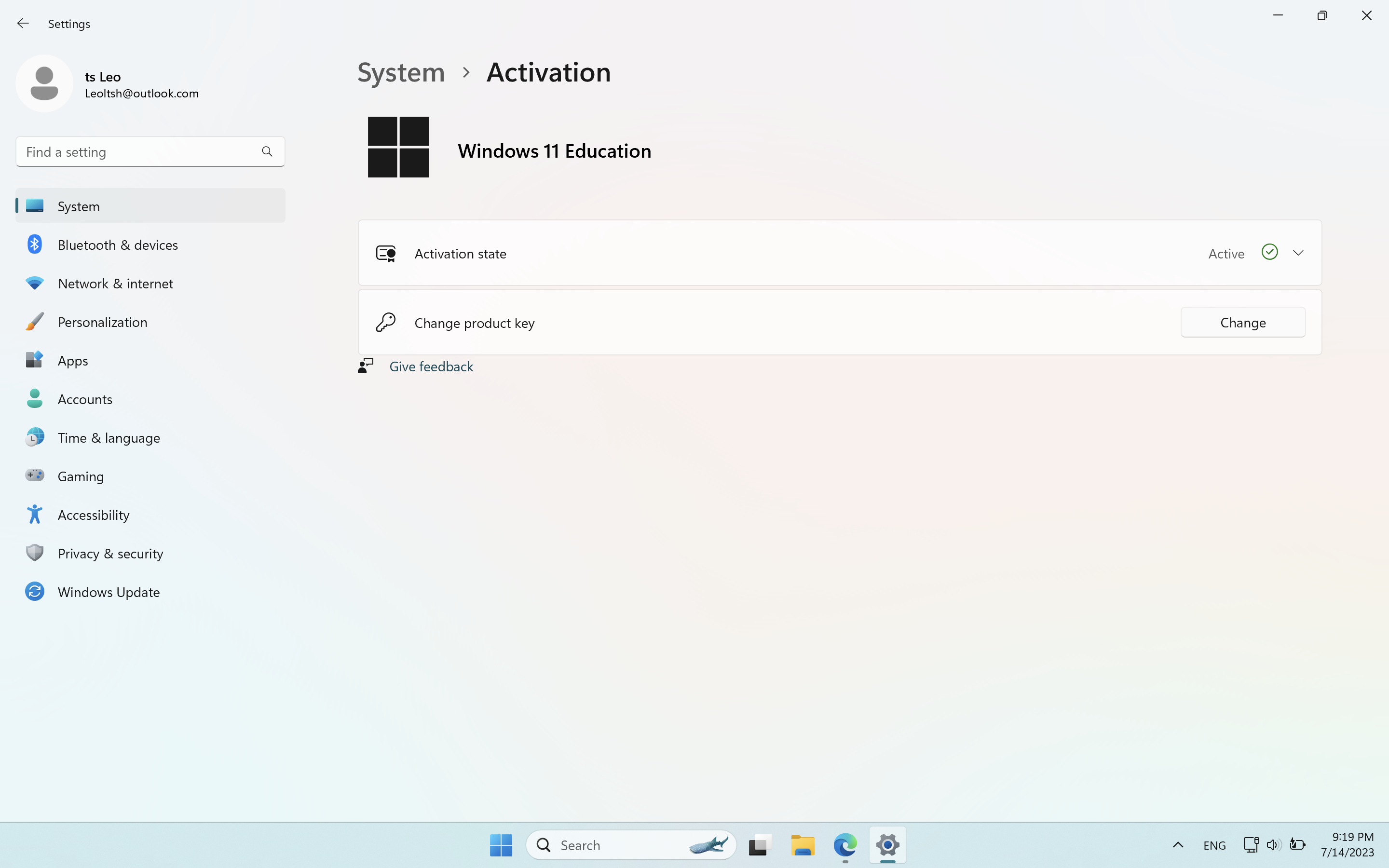Viewport: 1389px width, 868px height.
Task: Expand the Activation state chevron
Action: (1298, 253)
